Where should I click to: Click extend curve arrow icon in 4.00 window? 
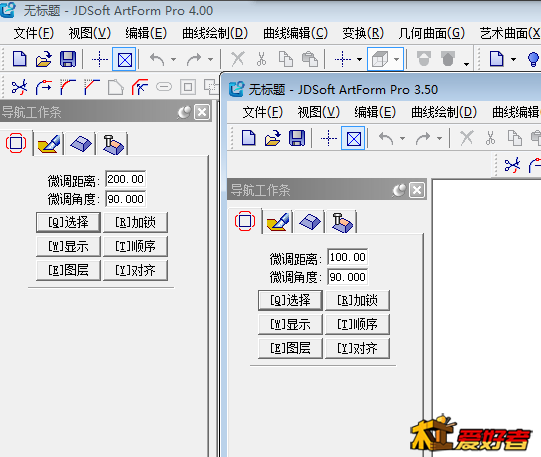(x=44, y=87)
